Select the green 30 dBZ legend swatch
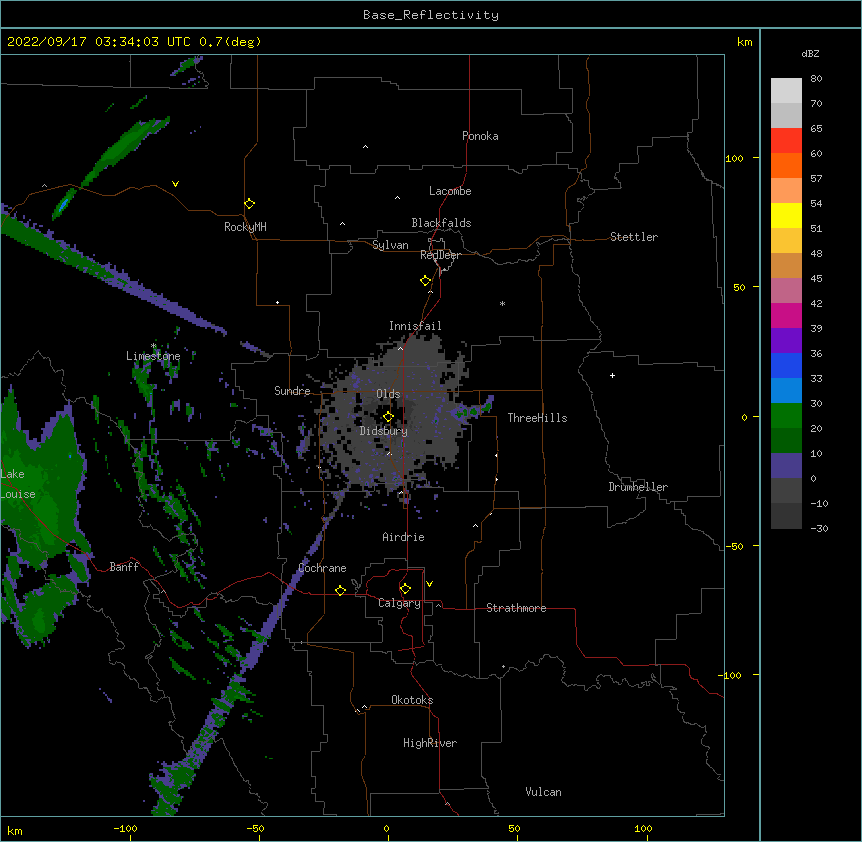This screenshot has width=862, height=842. pos(786,416)
